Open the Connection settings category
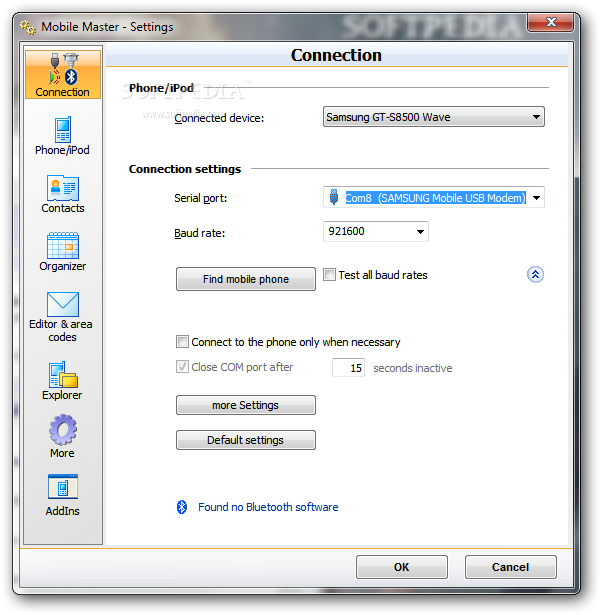601x615 pixels. pos(63,74)
